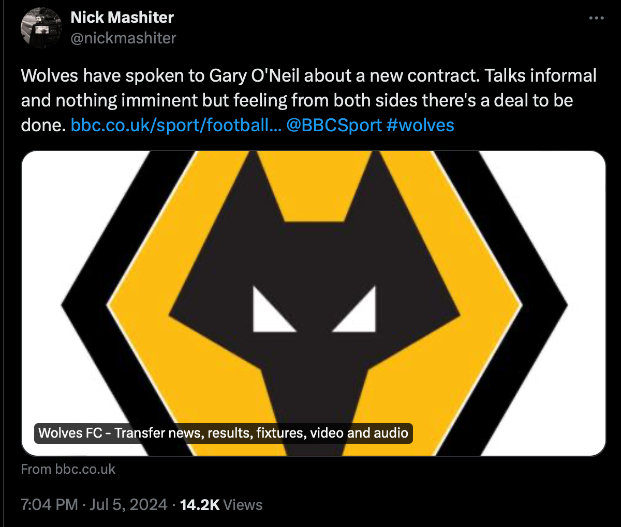Select the tweet text about Gary O'Neil
This screenshot has width=621, height=527.
pyautogui.click(x=300, y=100)
